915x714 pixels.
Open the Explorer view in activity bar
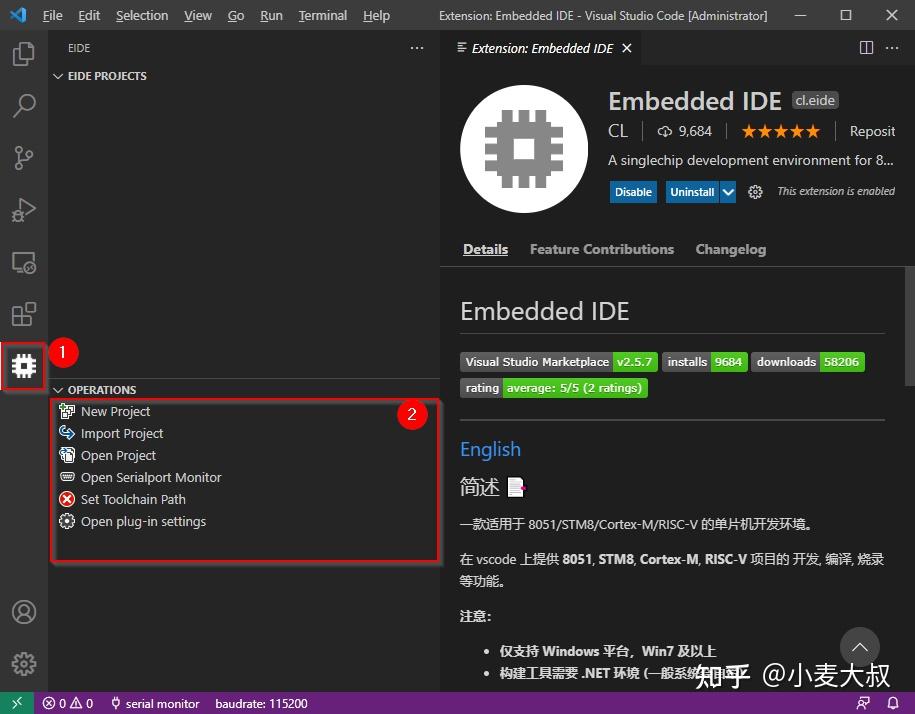pyautogui.click(x=23, y=54)
